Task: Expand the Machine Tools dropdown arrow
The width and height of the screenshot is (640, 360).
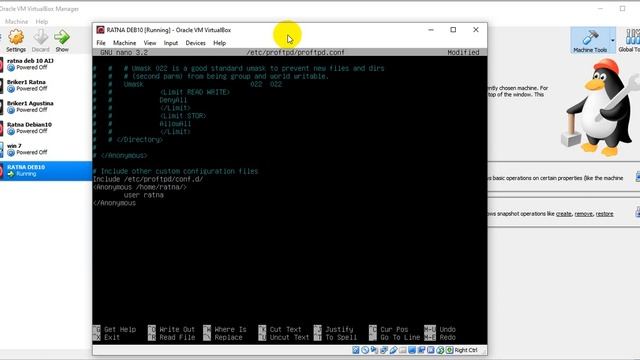Action: [x=612, y=40]
